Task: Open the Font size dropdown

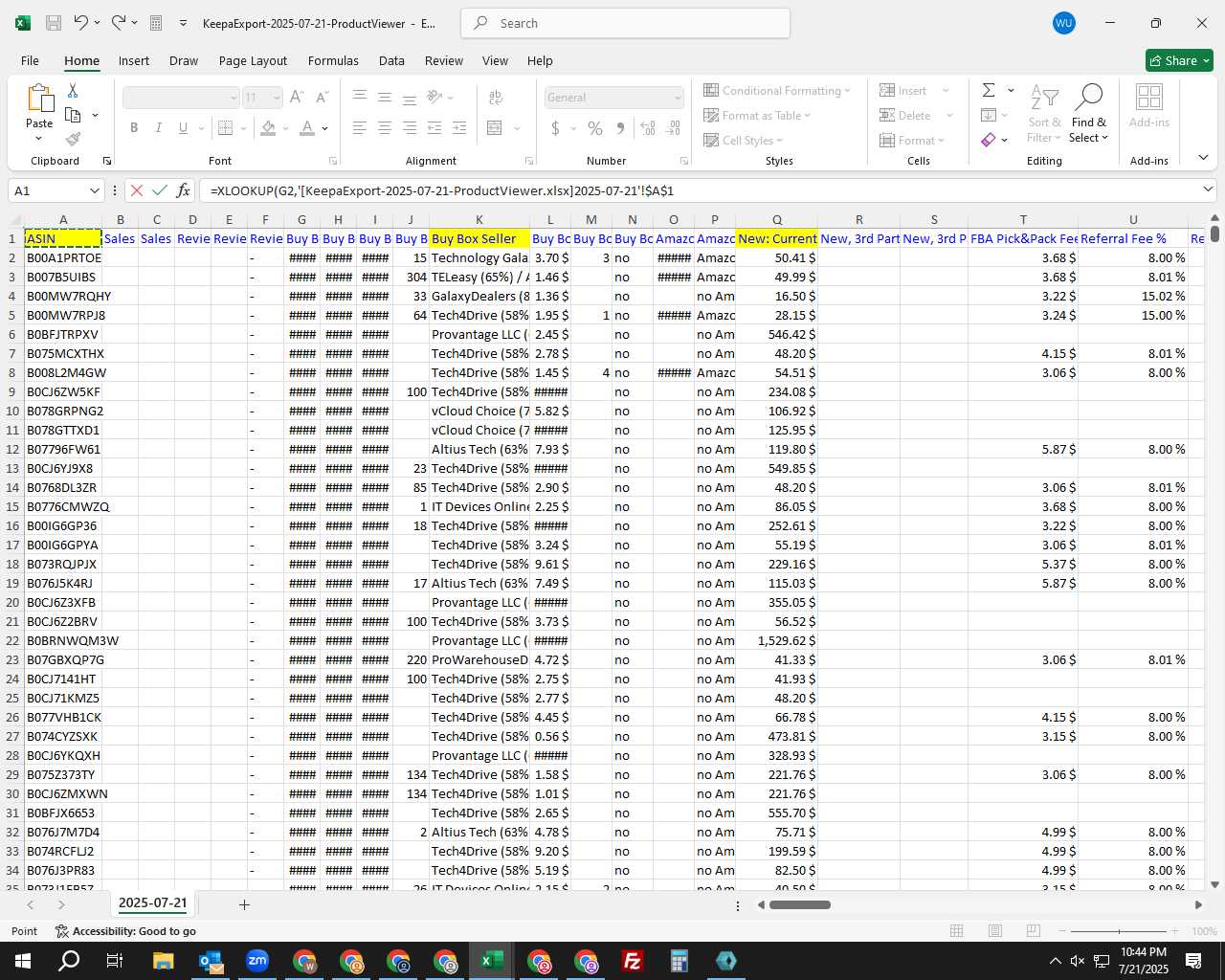Action: [277, 98]
